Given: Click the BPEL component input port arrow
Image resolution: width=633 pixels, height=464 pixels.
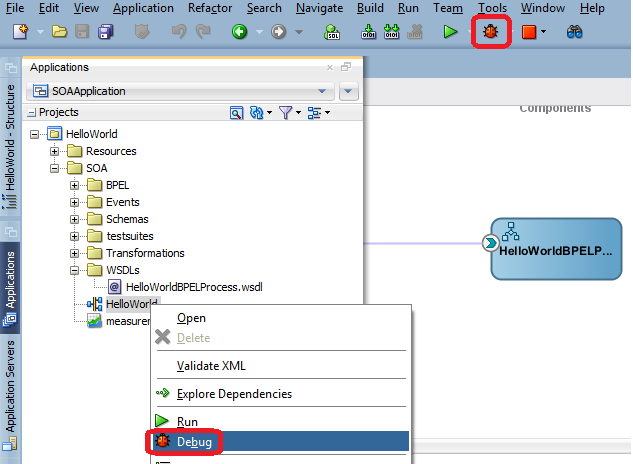Looking at the screenshot, I should pos(490,243).
